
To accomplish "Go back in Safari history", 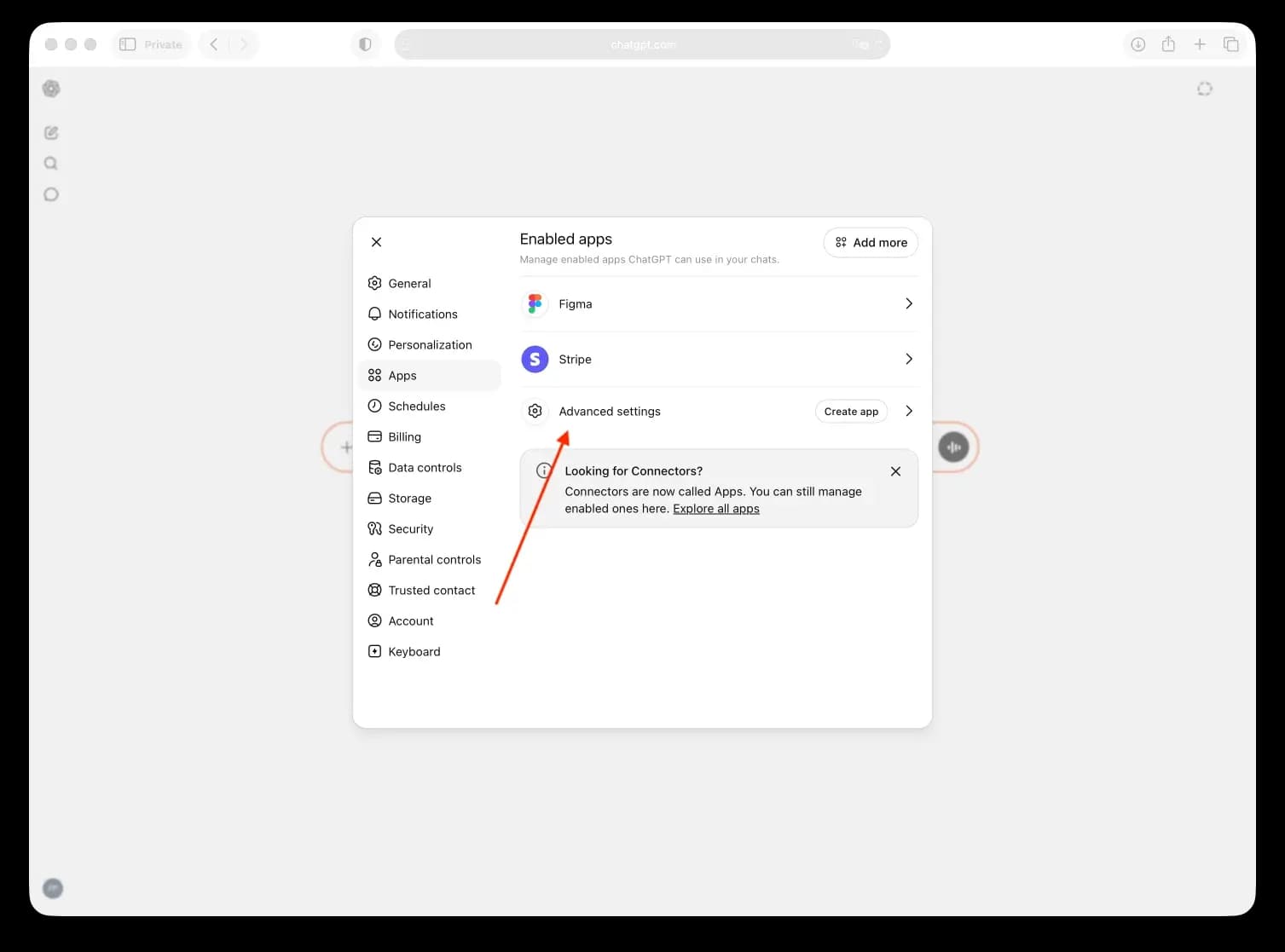I will [214, 44].
